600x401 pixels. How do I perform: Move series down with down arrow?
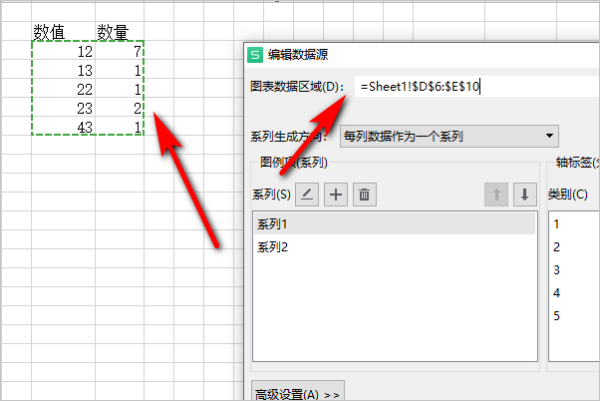[x=525, y=194]
